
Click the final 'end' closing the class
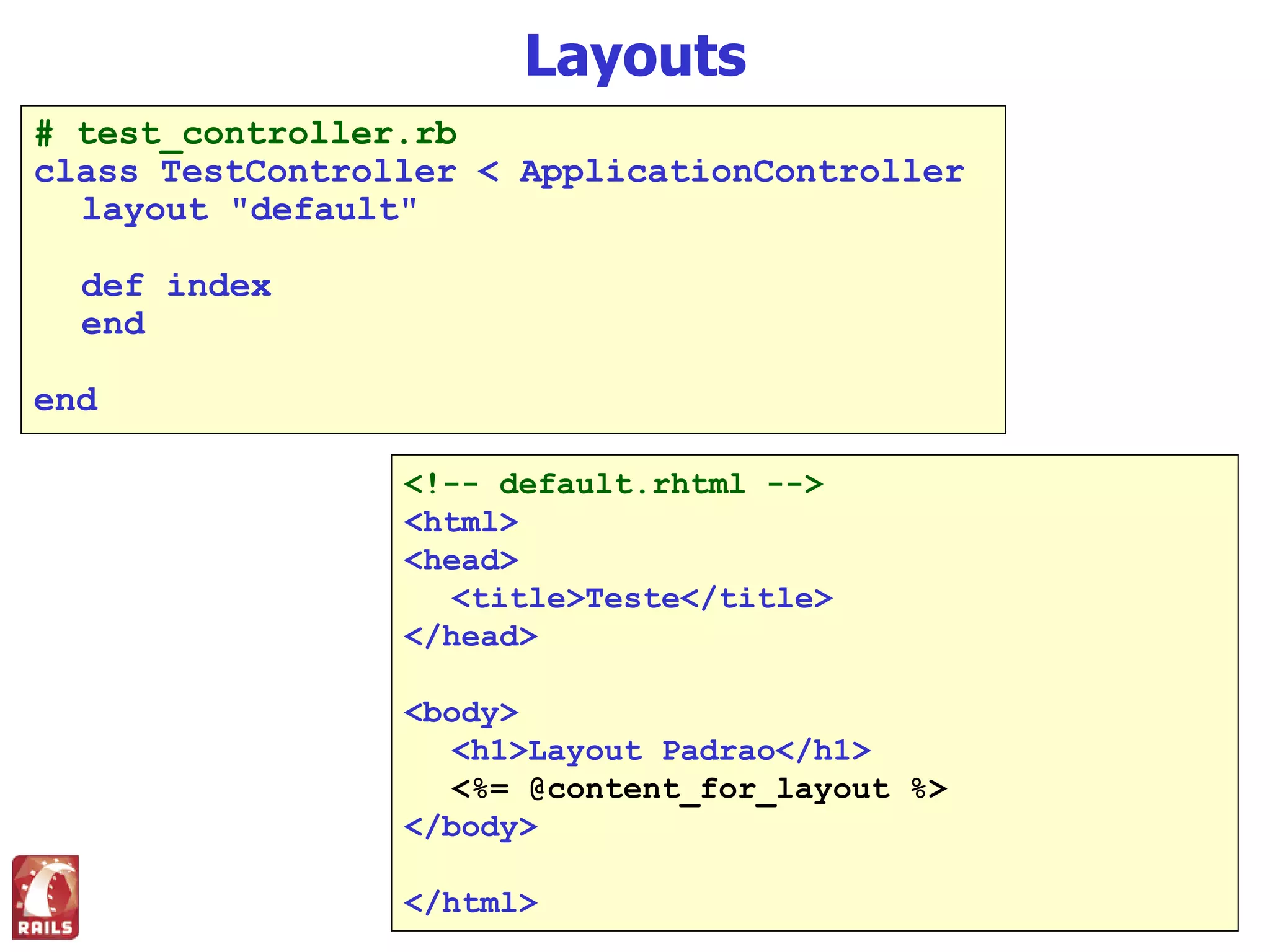pos(66,400)
